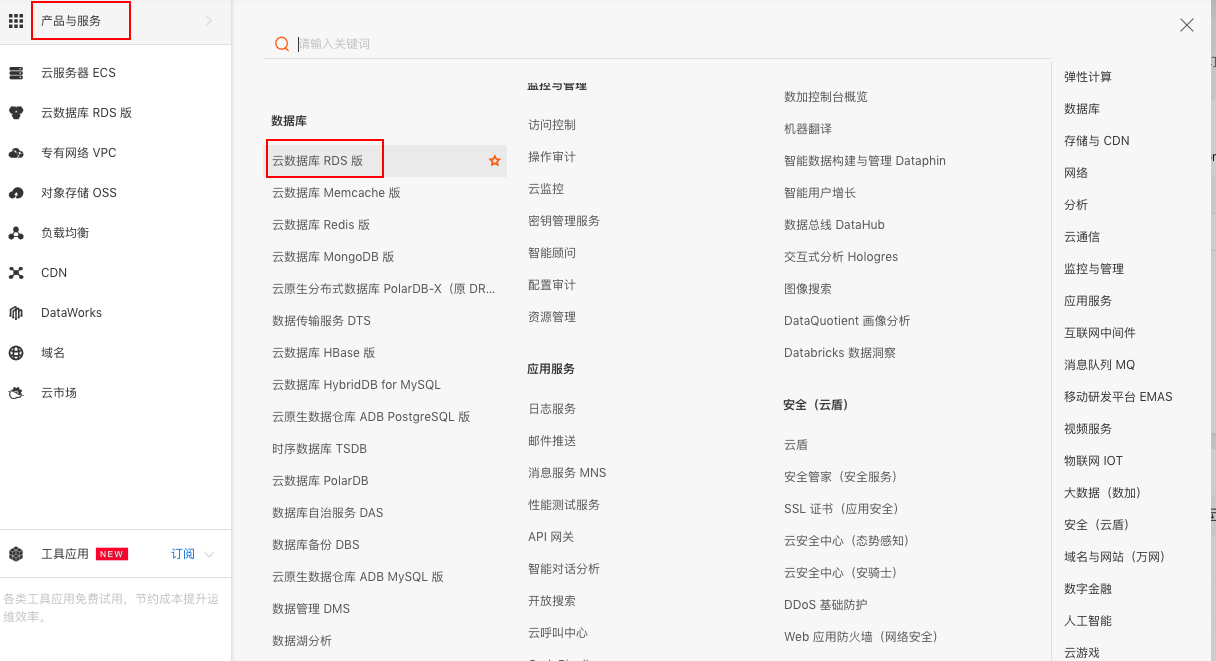Viewport: 1216px width, 661px height.
Task: Open 云数据库 Redis 版 link
Action: coord(321,225)
